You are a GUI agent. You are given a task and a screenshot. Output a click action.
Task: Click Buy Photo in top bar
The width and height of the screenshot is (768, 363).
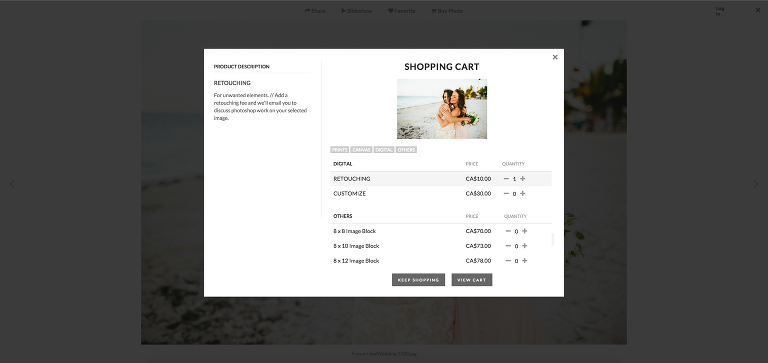point(447,11)
